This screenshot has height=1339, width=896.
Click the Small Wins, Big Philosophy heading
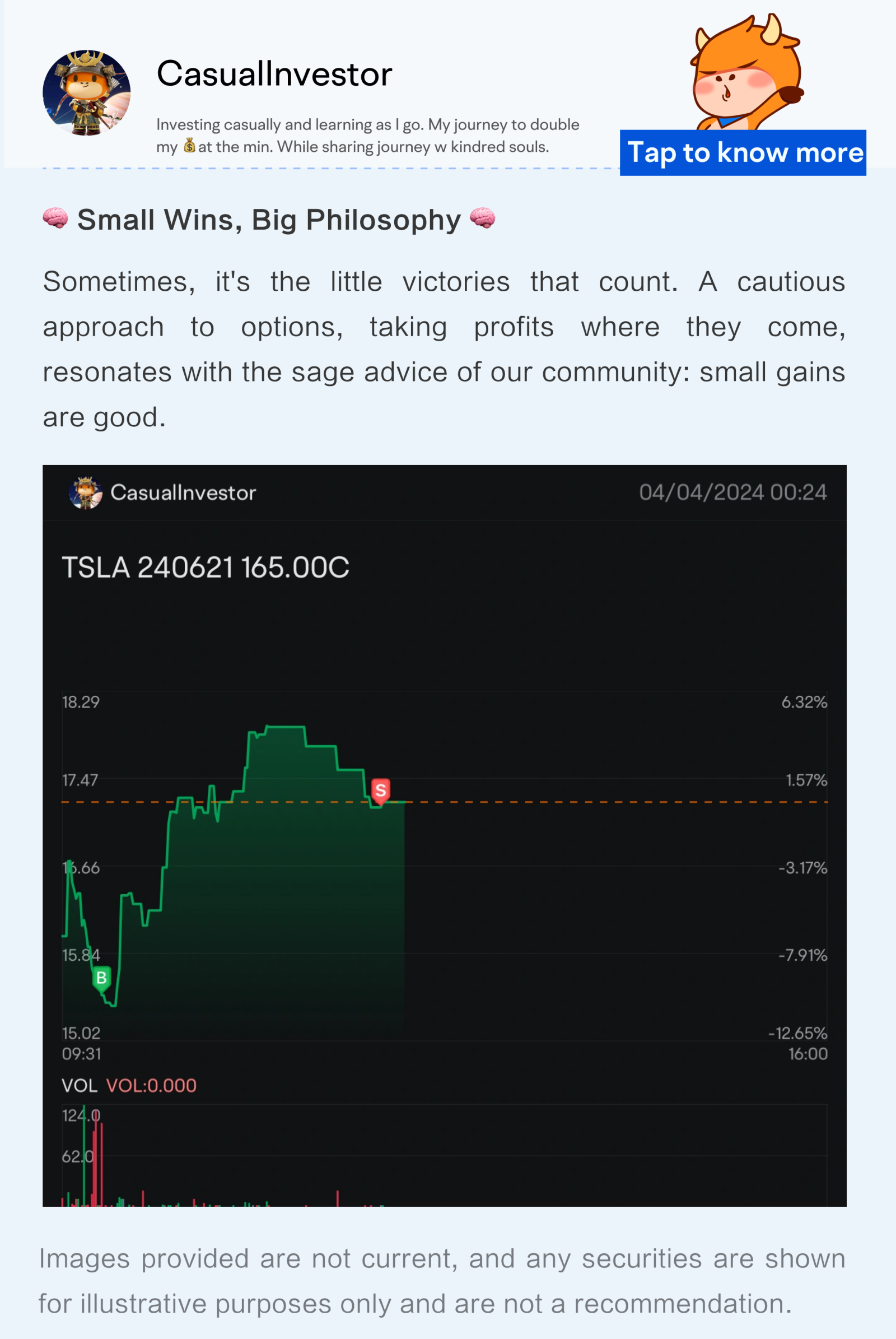269,220
